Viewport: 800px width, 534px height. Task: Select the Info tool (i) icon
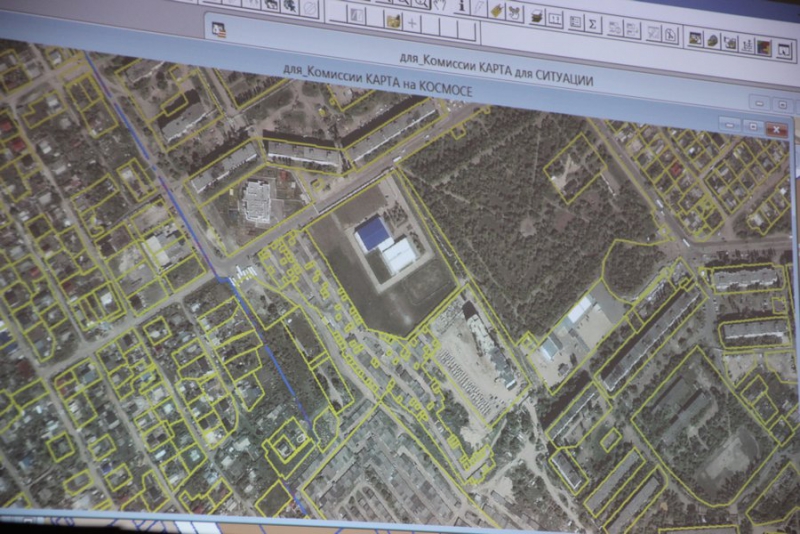(x=461, y=6)
